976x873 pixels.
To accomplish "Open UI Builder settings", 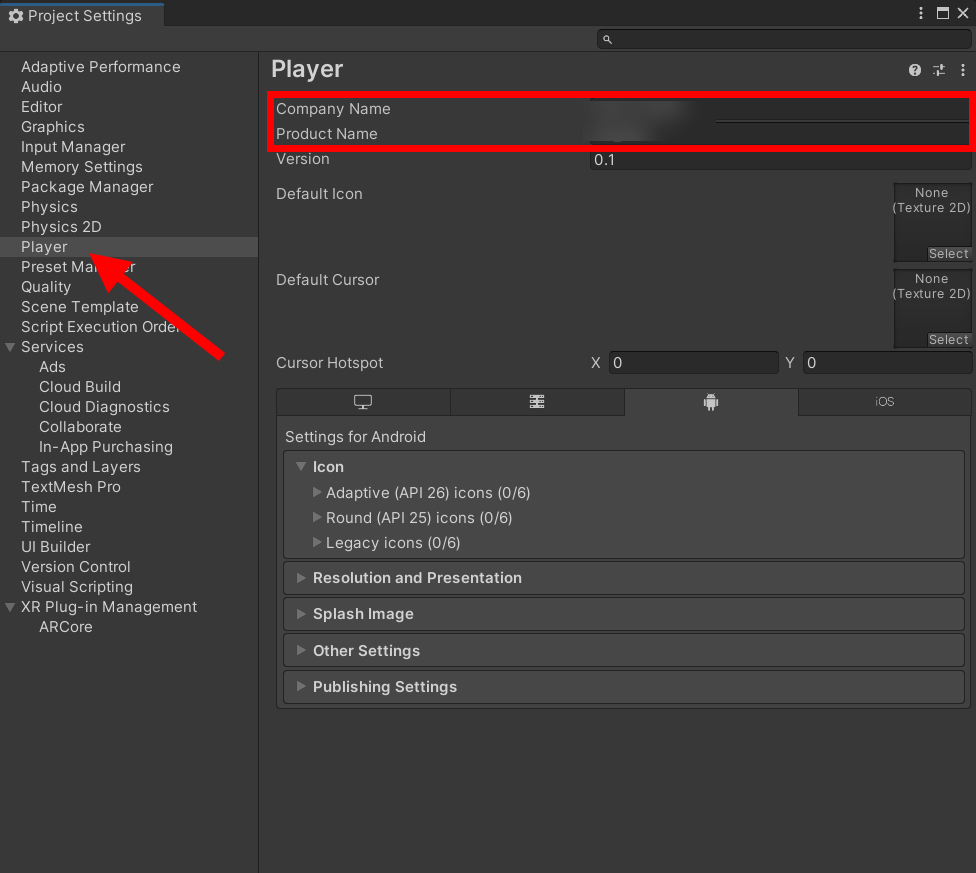I will [55, 547].
